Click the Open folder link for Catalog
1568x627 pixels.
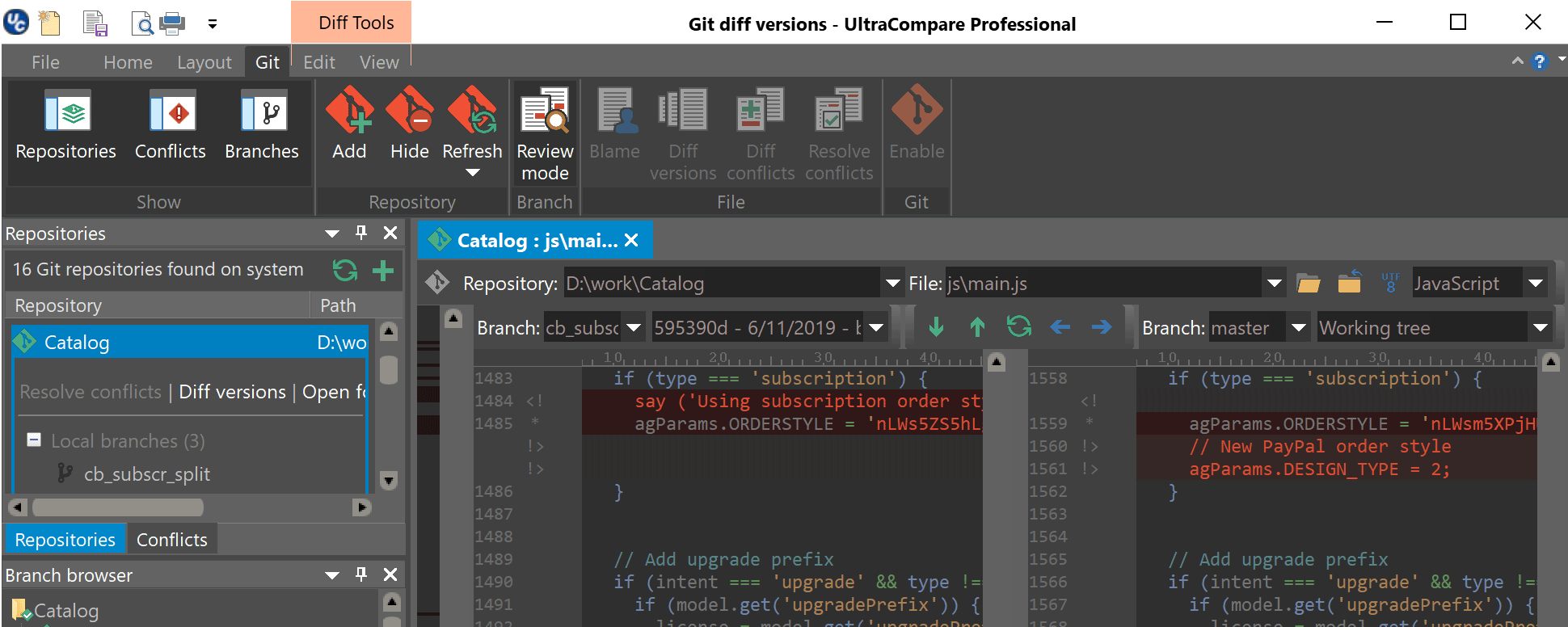pyautogui.click(x=334, y=392)
